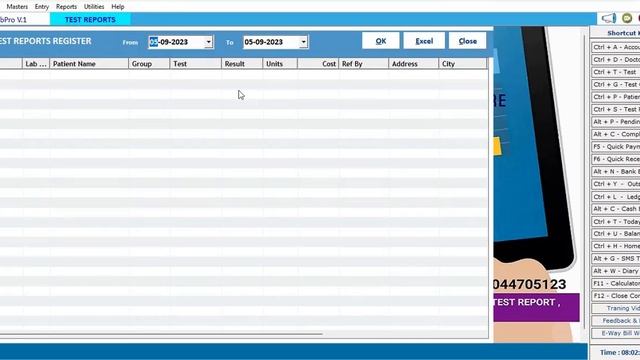Open the Entry menu

(42, 7)
